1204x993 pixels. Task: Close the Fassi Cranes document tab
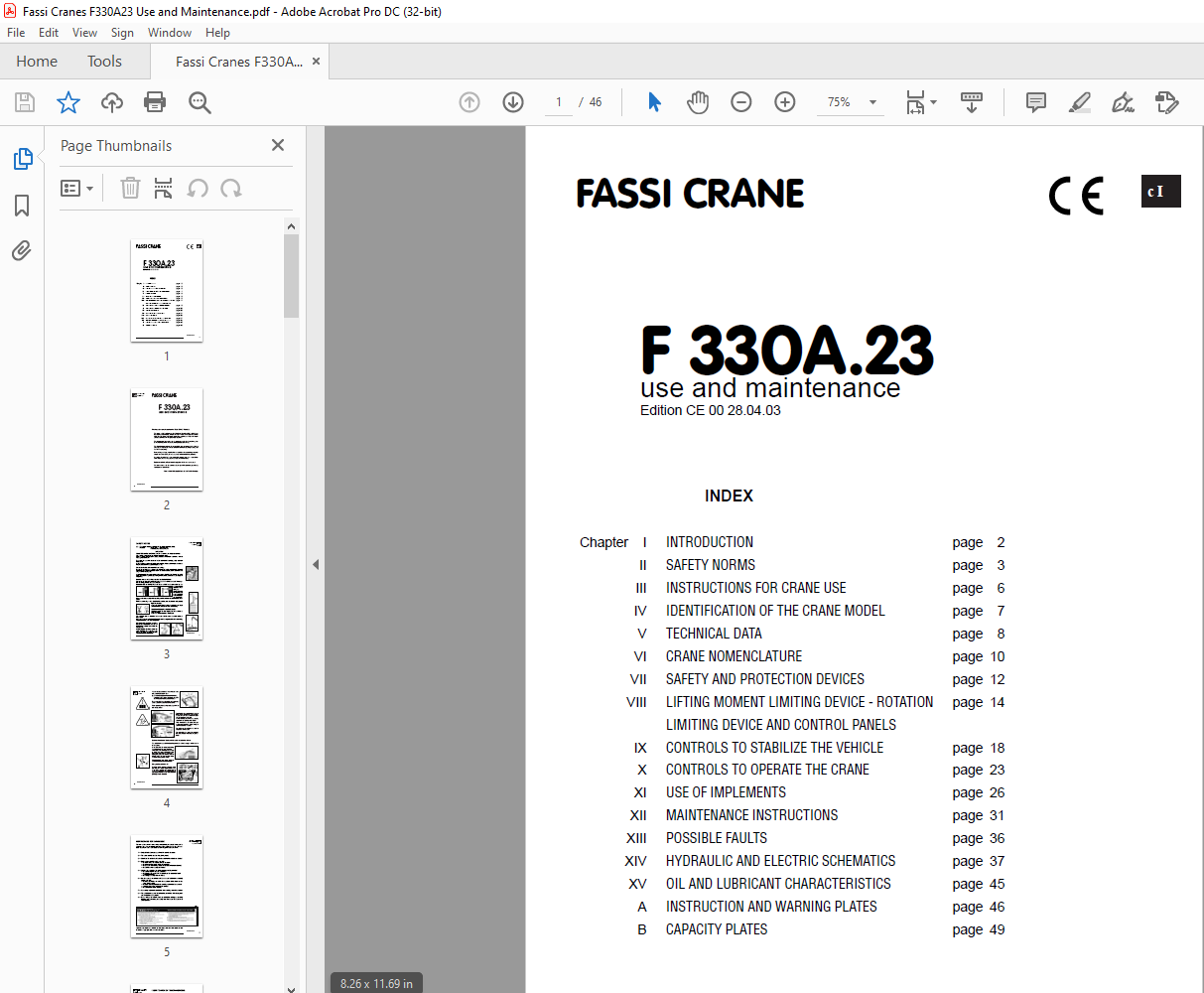pos(316,62)
